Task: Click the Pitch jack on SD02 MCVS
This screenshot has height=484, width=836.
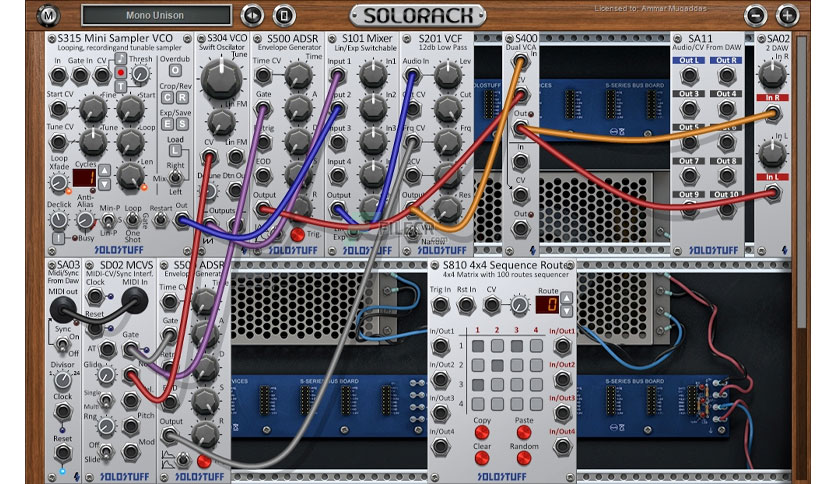Action: [x=130, y=425]
